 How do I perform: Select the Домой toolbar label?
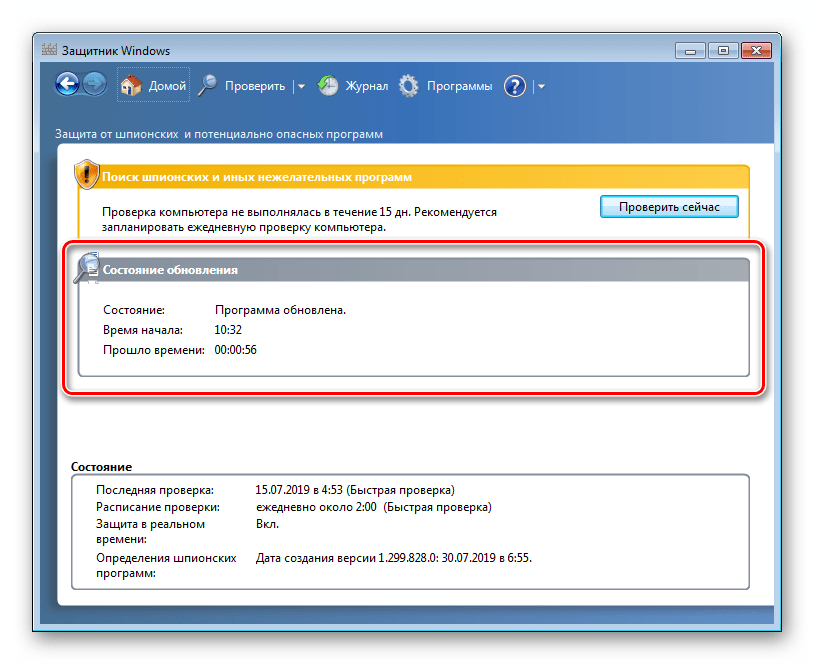click(167, 86)
